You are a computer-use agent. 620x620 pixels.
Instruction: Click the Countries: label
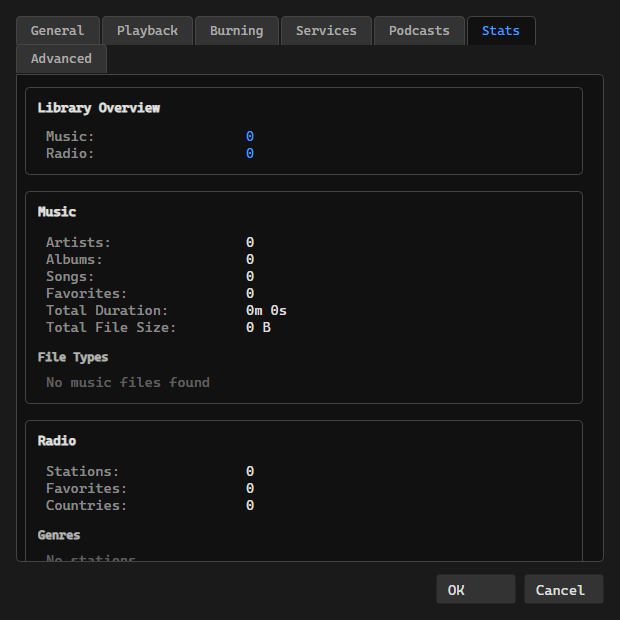point(86,505)
